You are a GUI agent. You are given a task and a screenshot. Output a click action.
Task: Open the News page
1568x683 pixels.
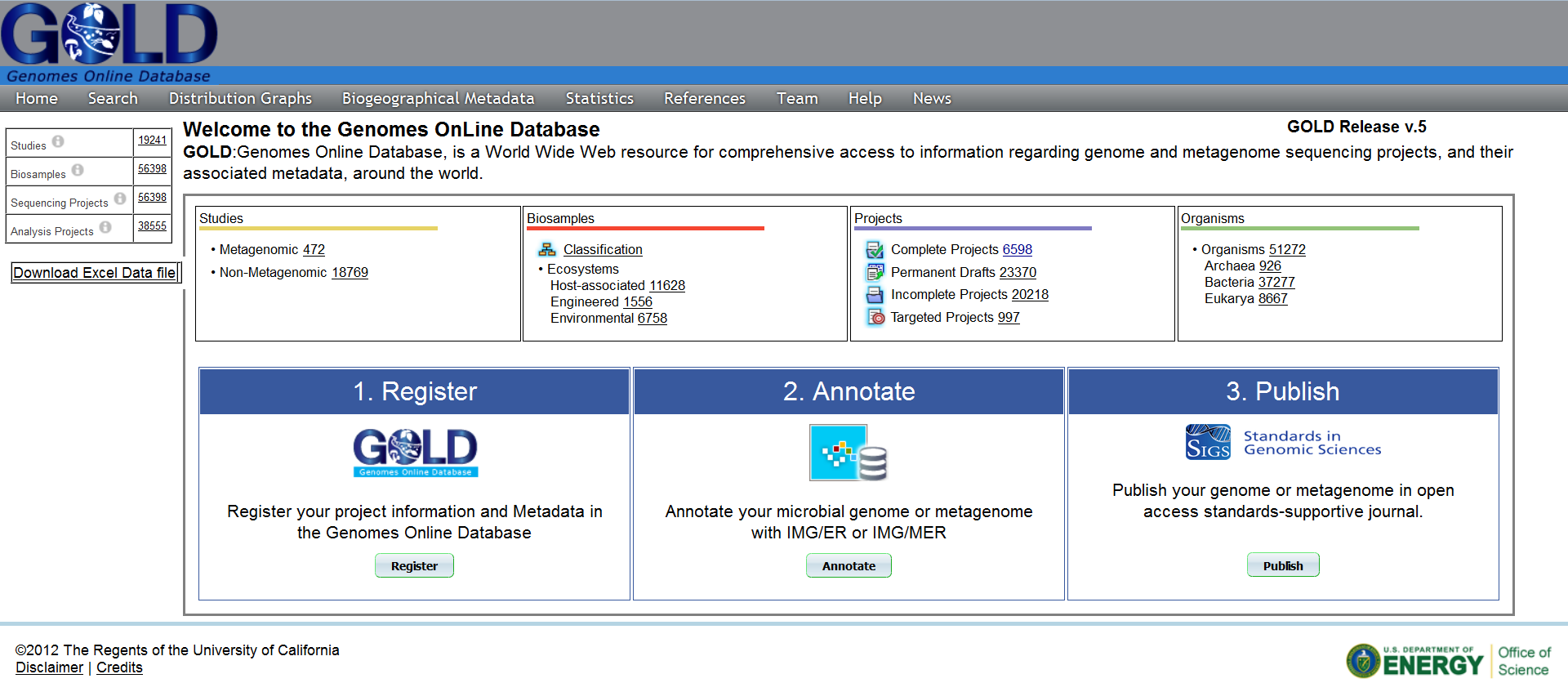tap(932, 98)
